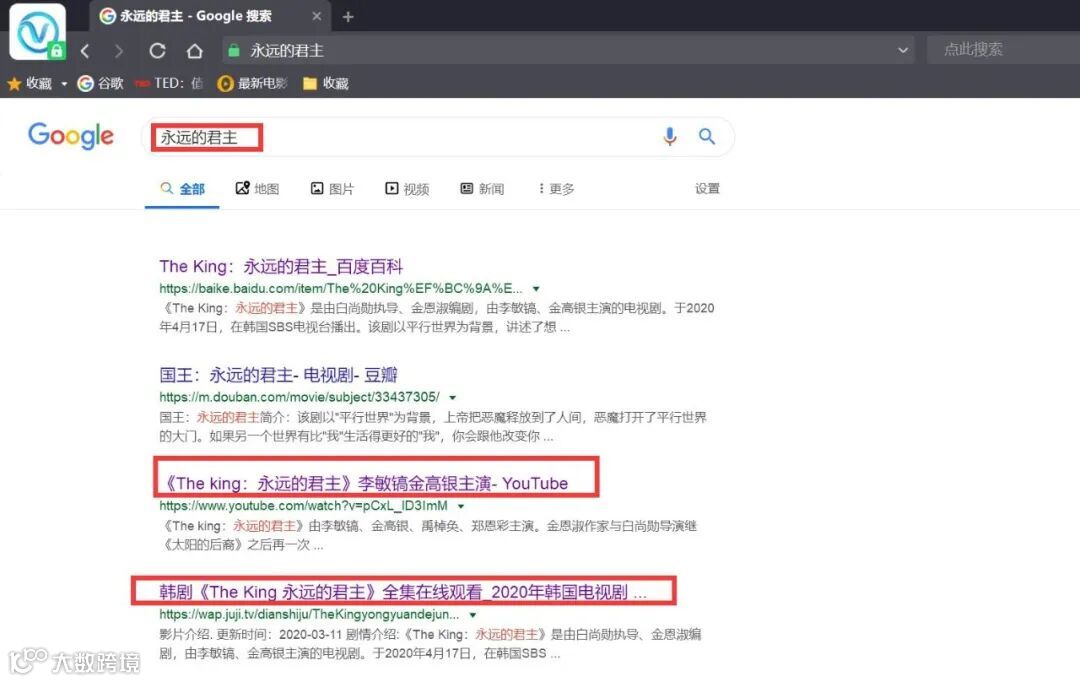Click the browser address bar text 永远的君主
Screen dimensions: 1080x682
click(287, 50)
